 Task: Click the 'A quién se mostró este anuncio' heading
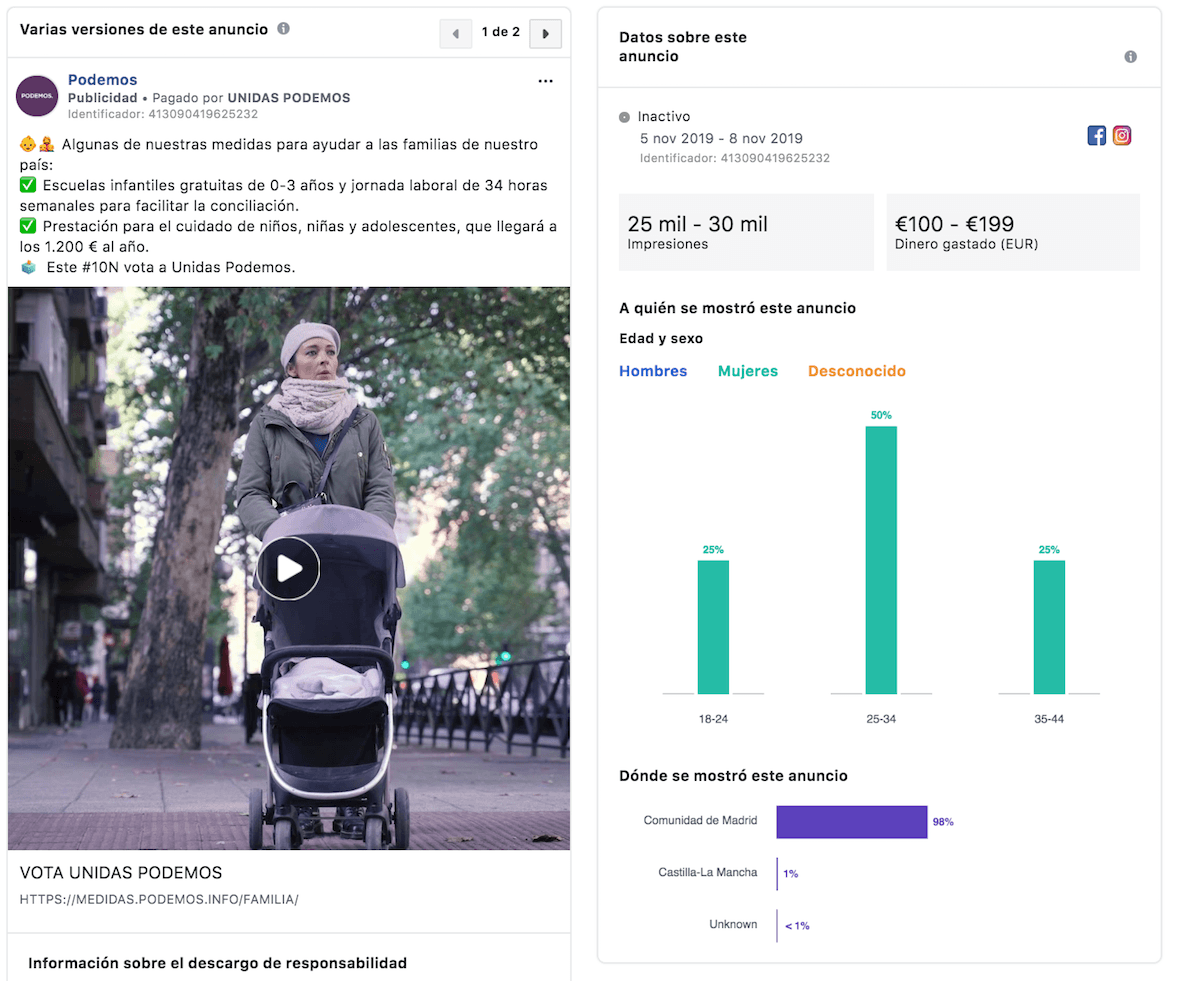pos(738,308)
